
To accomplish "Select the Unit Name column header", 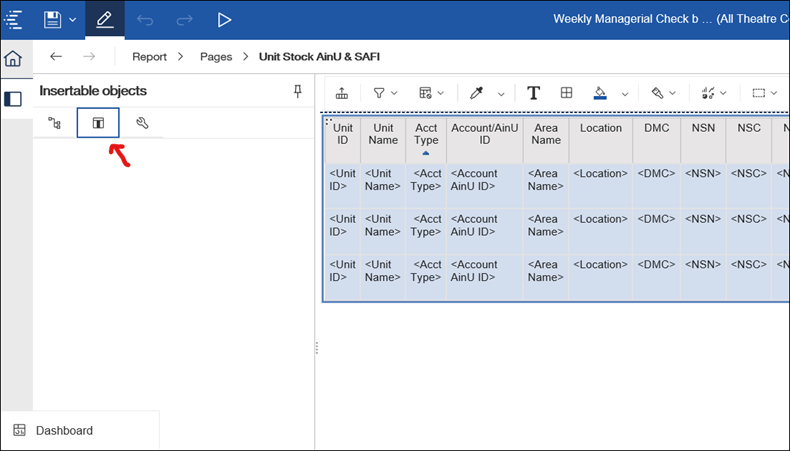I will point(383,140).
